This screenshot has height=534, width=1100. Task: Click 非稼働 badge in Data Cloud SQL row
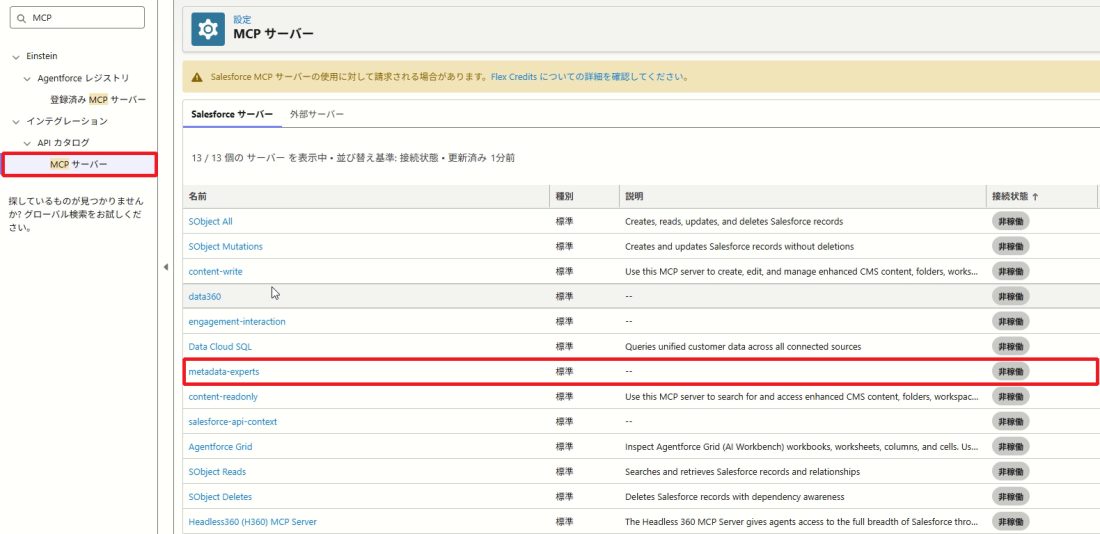pyautogui.click(x=1010, y=347)
